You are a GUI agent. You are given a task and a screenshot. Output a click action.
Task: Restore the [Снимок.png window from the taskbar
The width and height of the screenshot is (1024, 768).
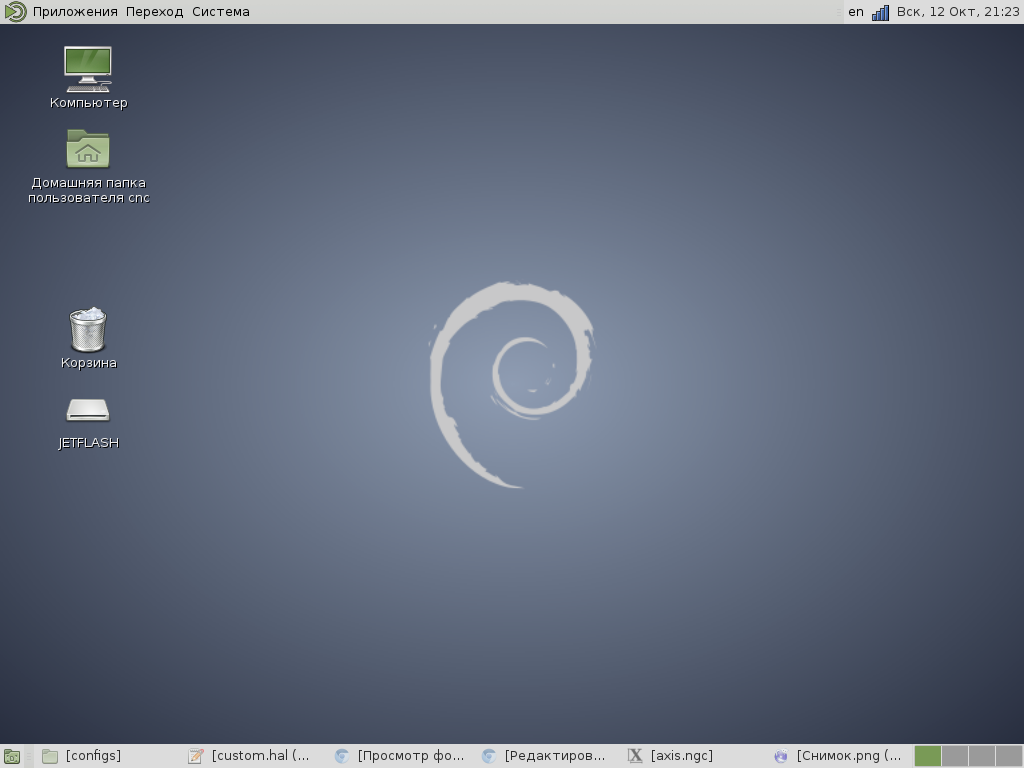point(840,756)
